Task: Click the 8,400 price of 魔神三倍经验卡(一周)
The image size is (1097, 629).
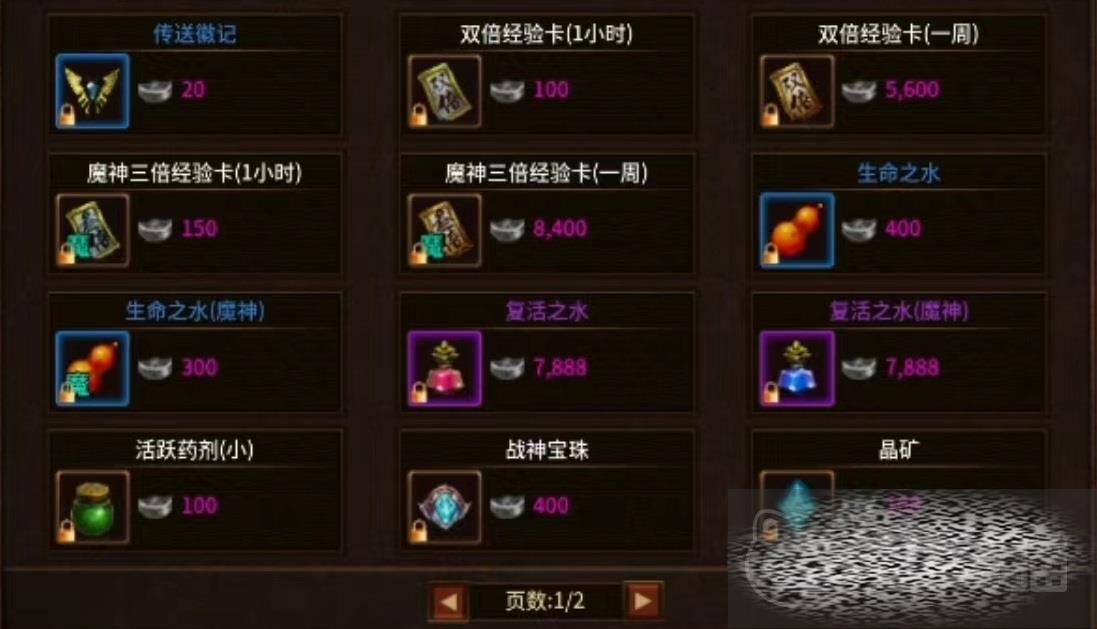Action: (x=560, y=228)
